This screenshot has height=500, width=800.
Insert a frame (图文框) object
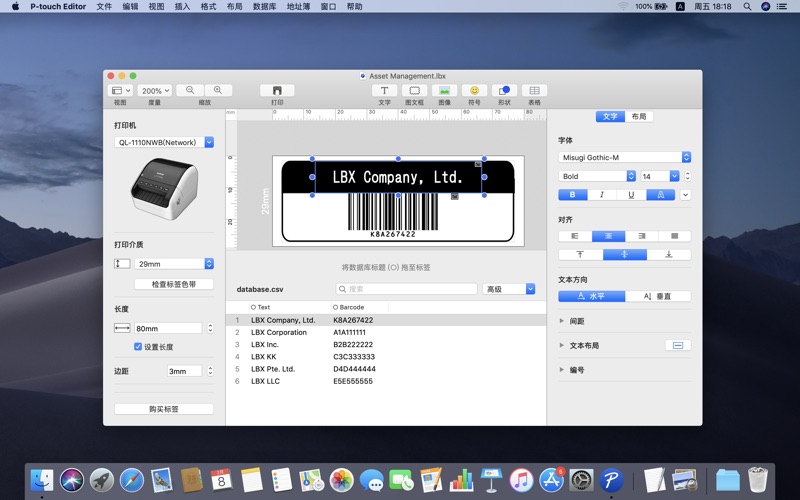[414, 90]
